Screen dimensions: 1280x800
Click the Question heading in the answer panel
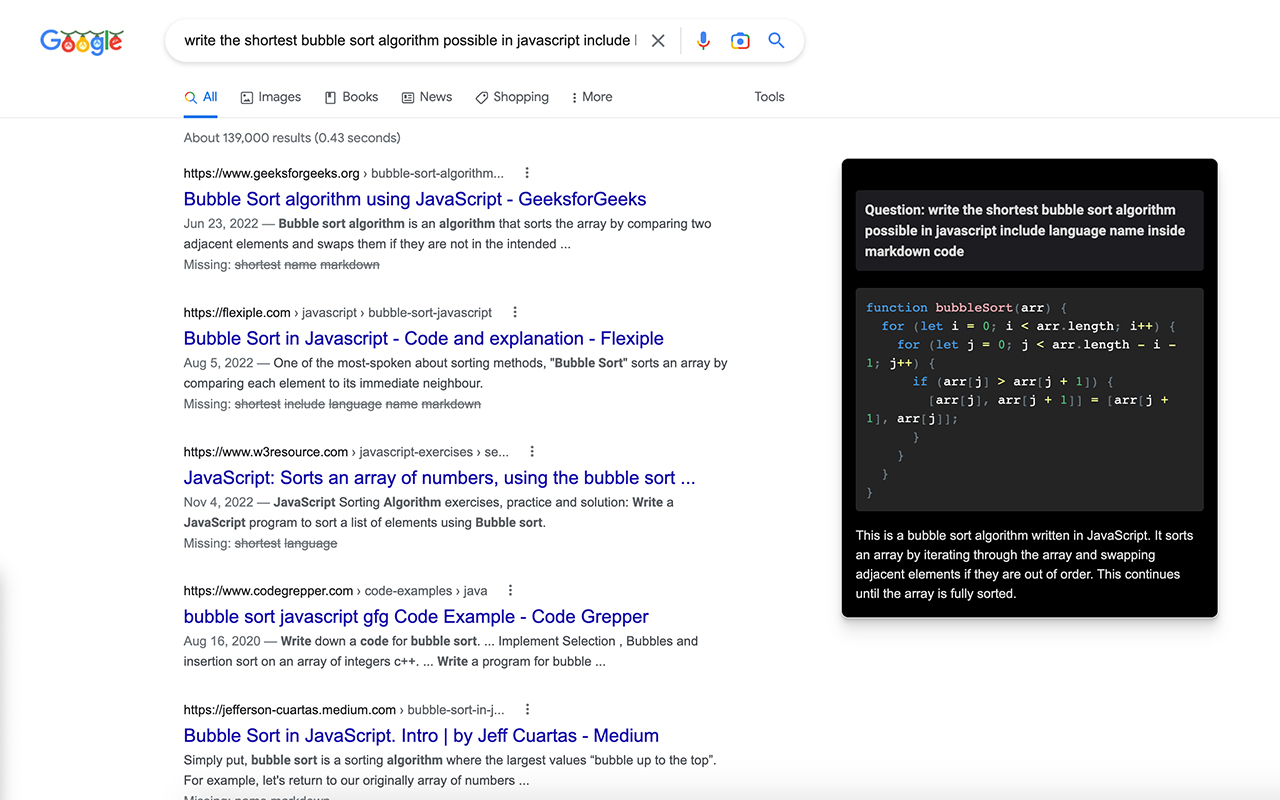pos(1029,230)
